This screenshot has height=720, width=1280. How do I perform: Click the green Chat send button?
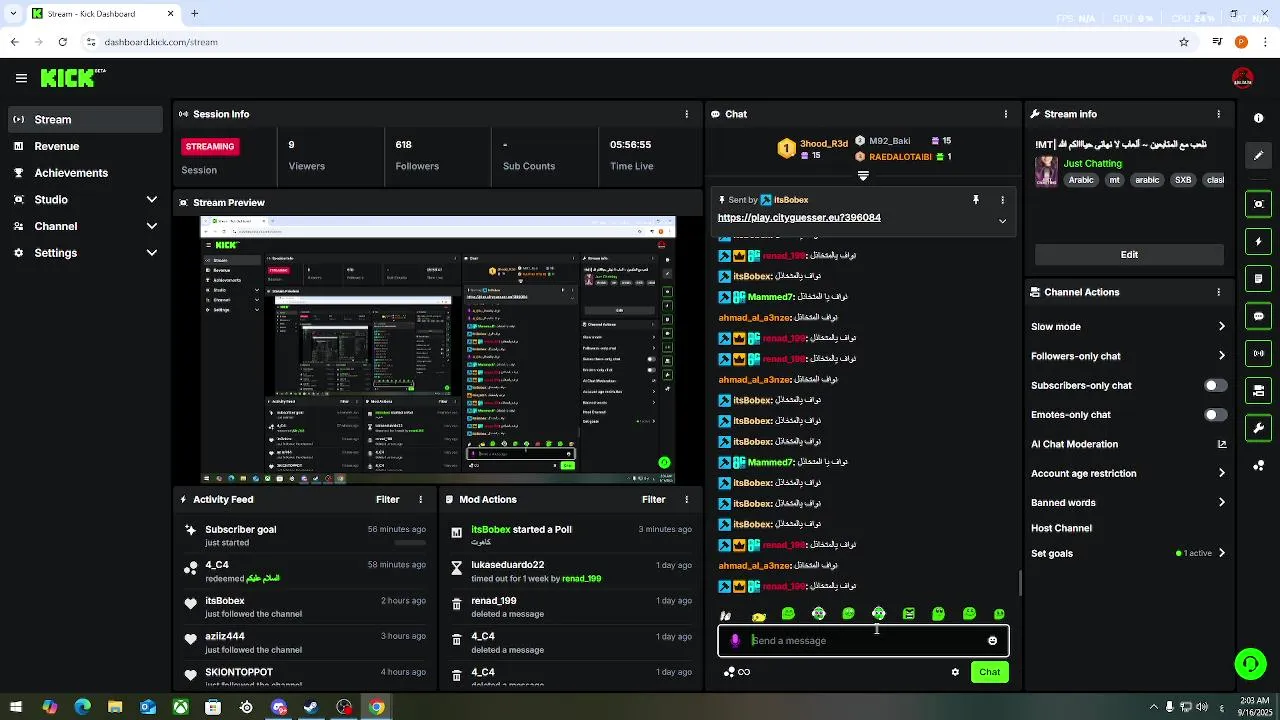989,672
